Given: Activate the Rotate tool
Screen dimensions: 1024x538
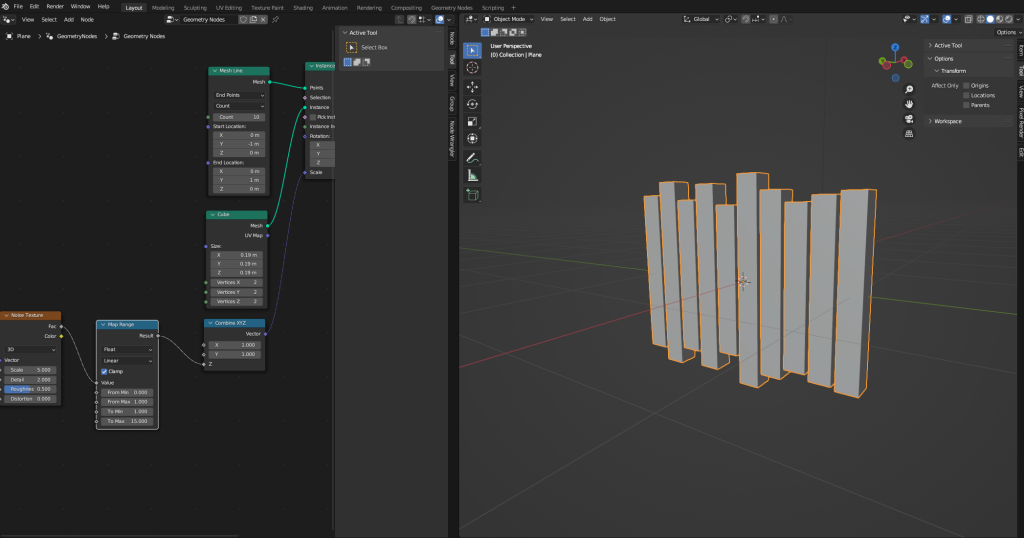Looking at the screenshot, I should coord(472,104).
